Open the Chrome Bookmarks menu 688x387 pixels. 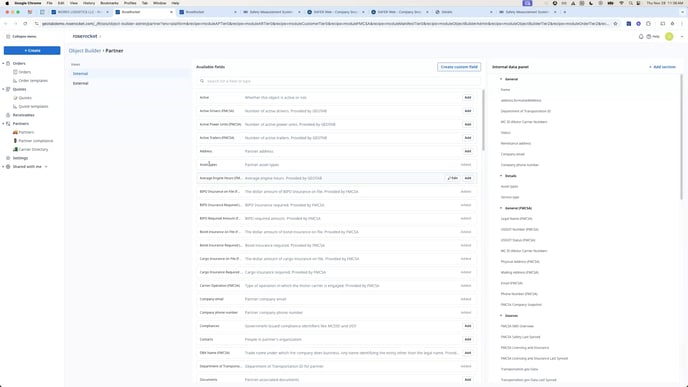[110, 3]
